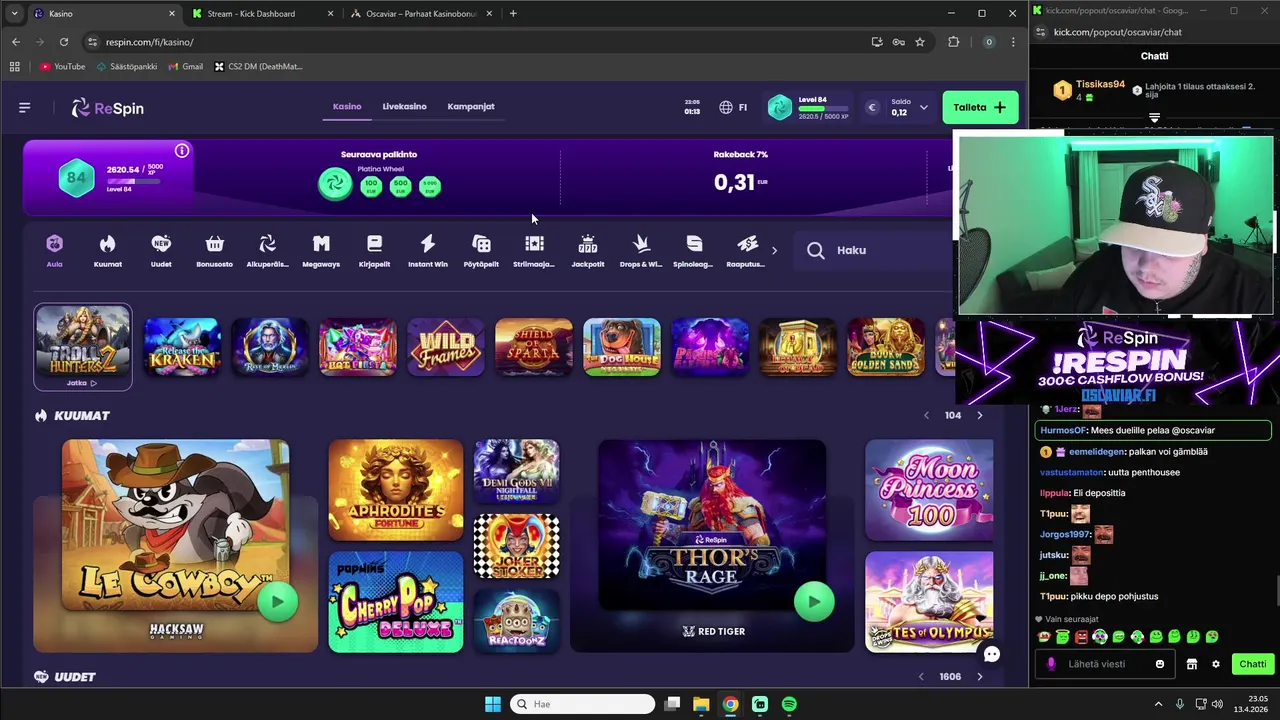The width and height of the screenshot is (1280, 720).
Task: Open the Wild Frames game thumbnail
Action: pyautogui.click(x=446, y=347)
